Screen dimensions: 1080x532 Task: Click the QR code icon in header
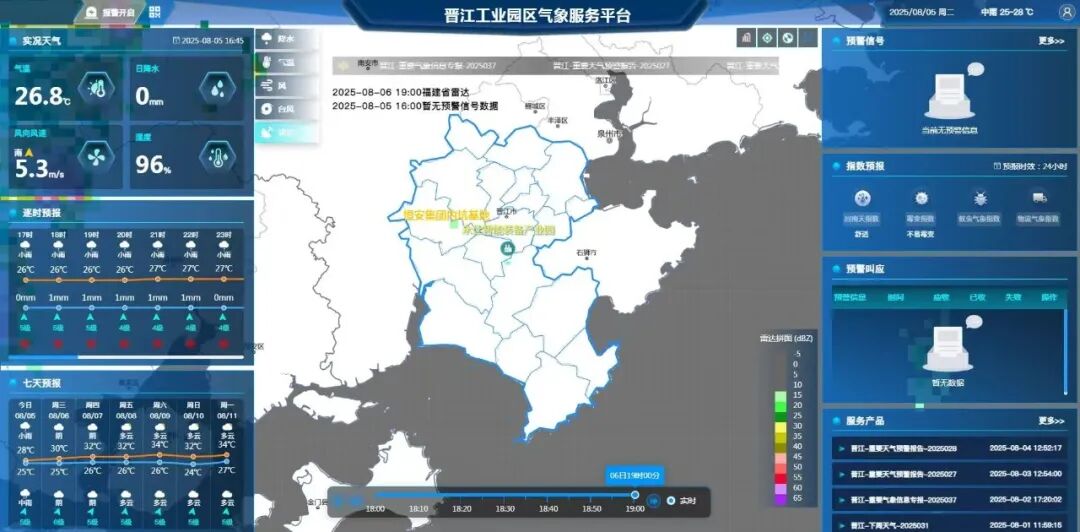(155, 12)
